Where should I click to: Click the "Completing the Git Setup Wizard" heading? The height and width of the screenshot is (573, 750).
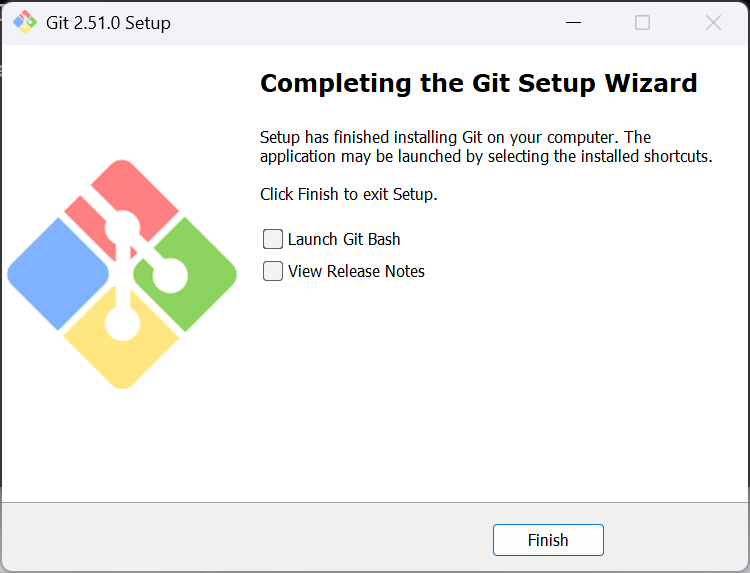tap(478, 83)
